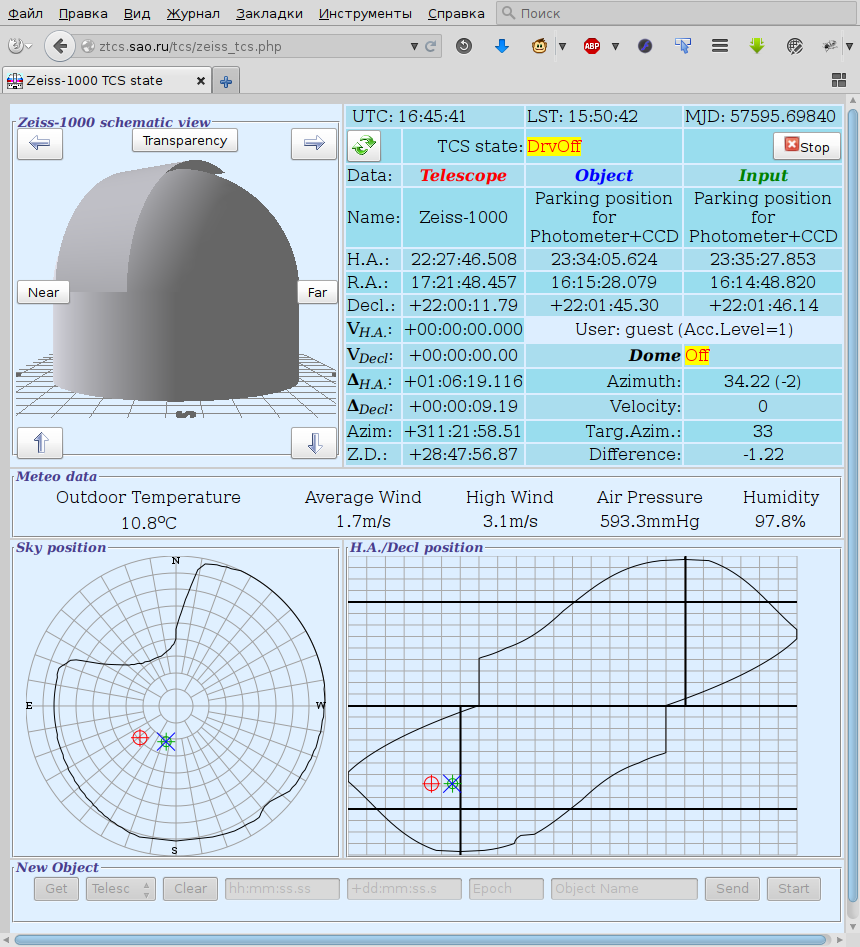The width and height of the screenshot is (860, 947).
Task: Open a new browser tab
Action: 226,82
